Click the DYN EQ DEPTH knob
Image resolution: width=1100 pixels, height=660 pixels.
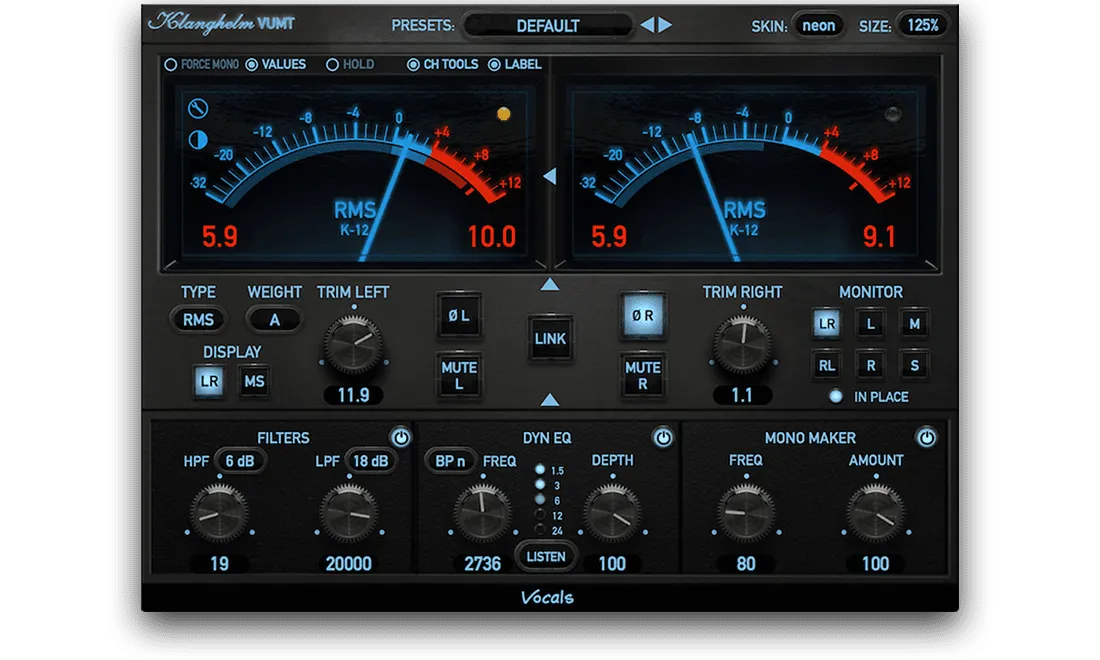(612, 513)
